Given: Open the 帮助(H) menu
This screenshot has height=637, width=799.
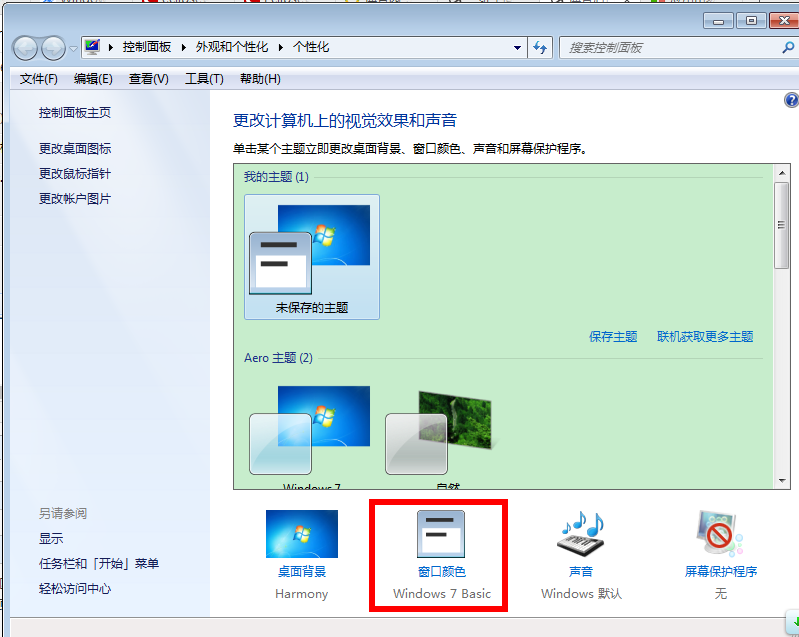Looking at the screenshot, I should point(260,79).
